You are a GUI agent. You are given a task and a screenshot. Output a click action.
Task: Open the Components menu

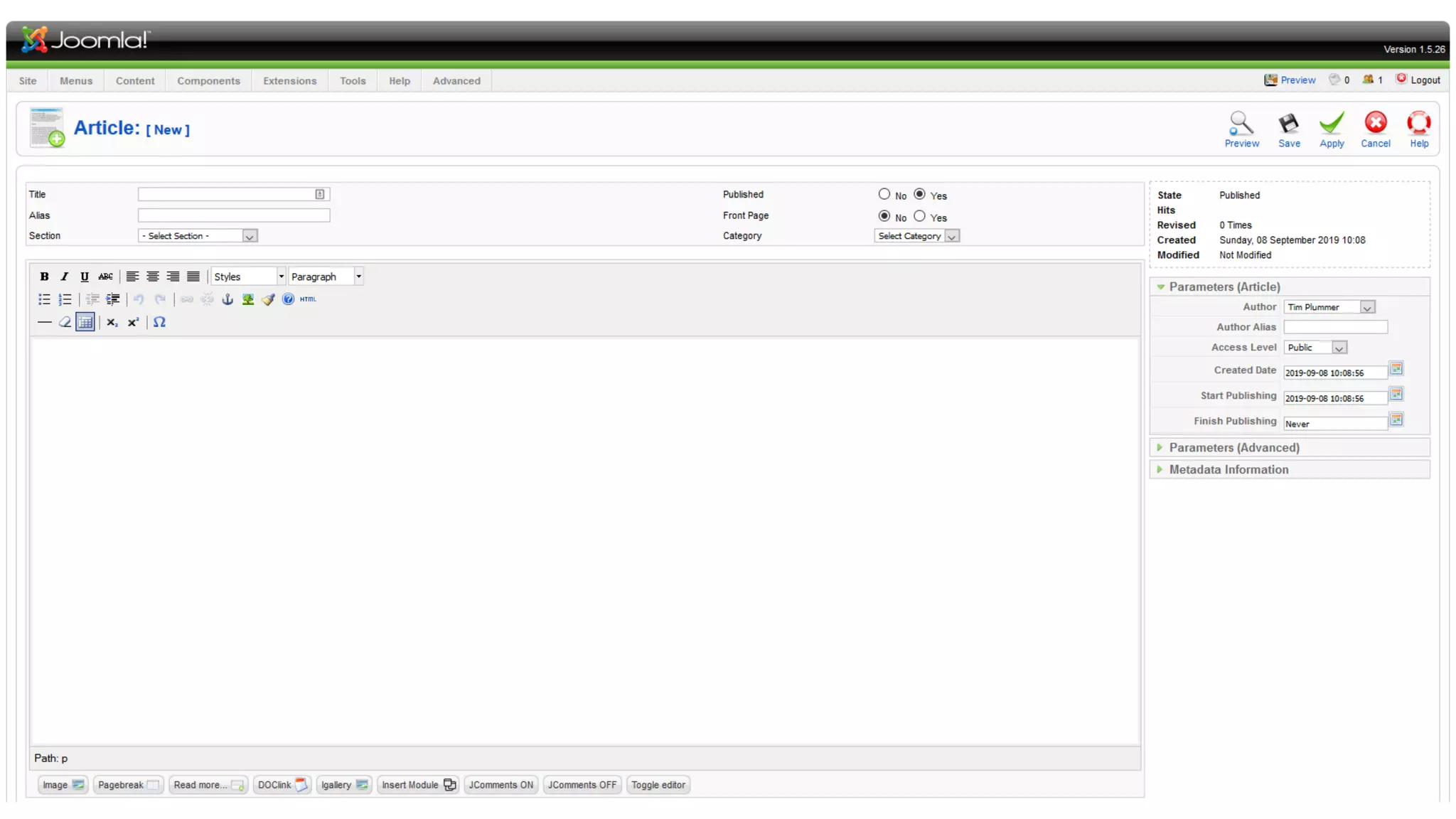tap(208, 81)
